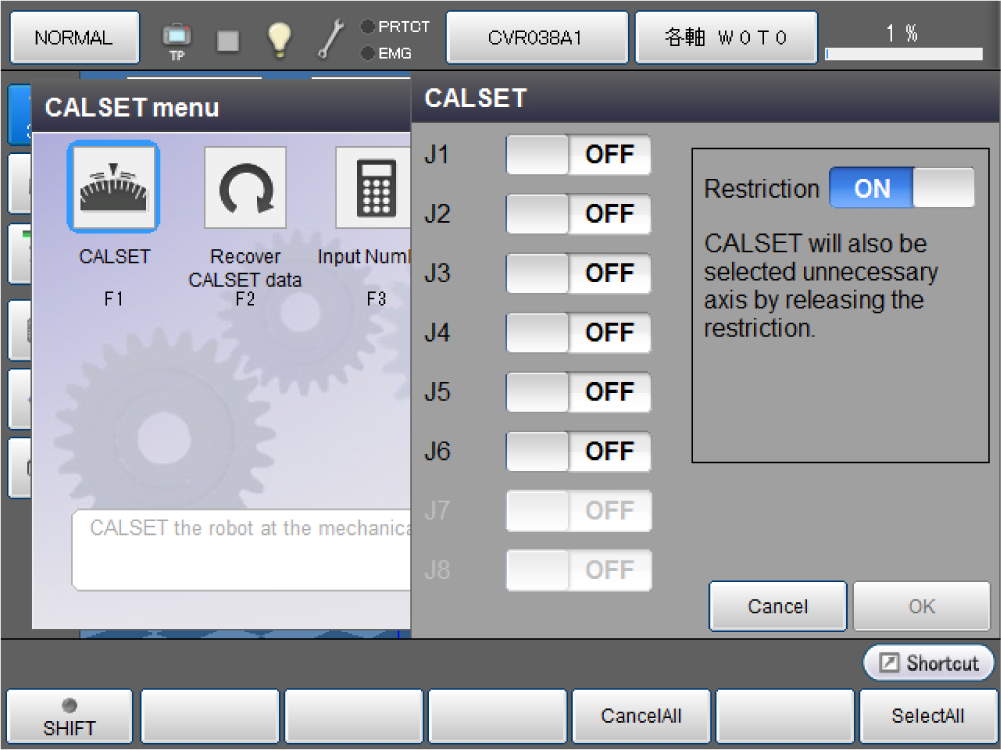The height and width of the screenshot is (750, 1001).
Task: Click the 1% speed progress bar
Action: click(x=904, y=53)
